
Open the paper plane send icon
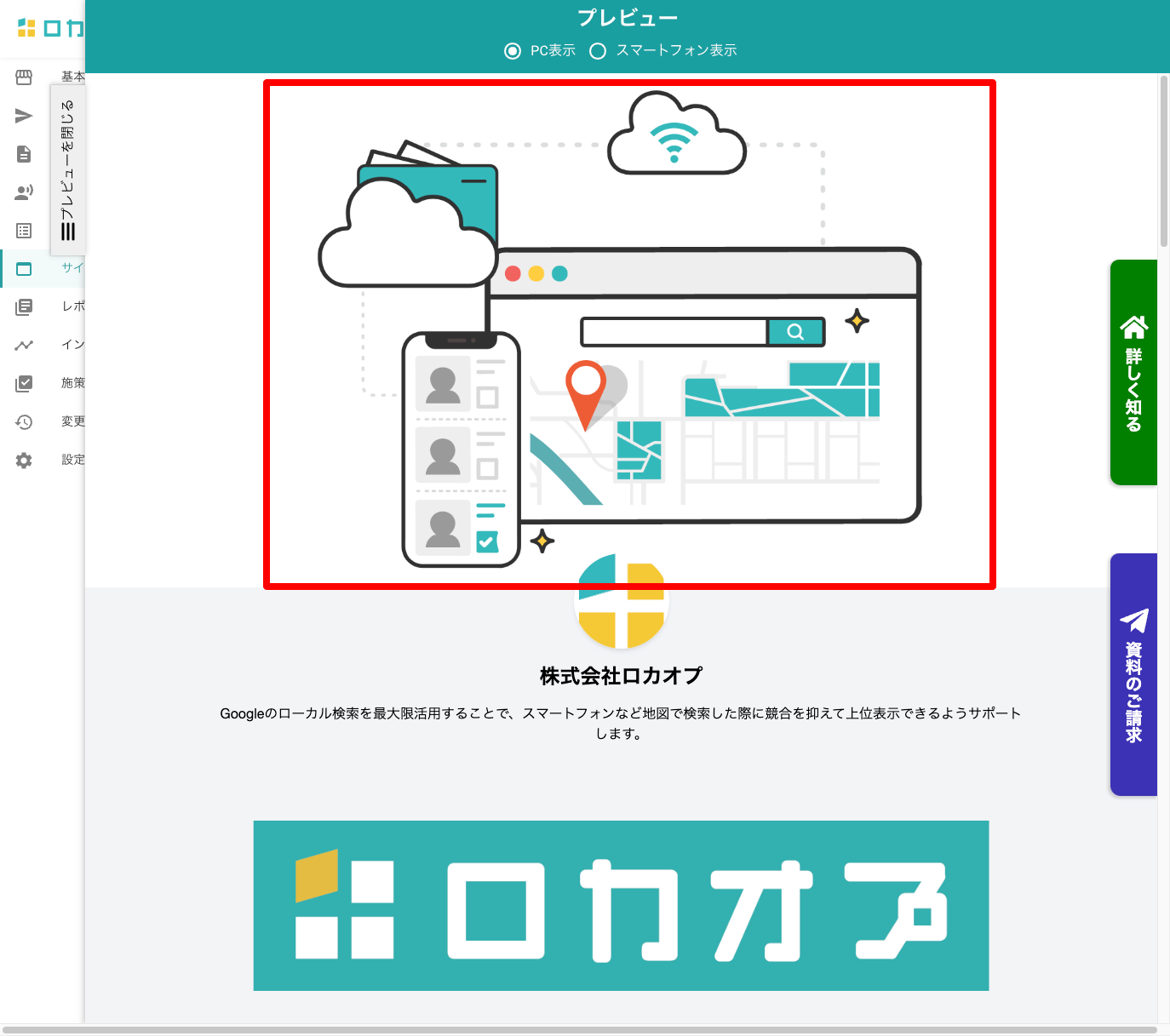24,116
